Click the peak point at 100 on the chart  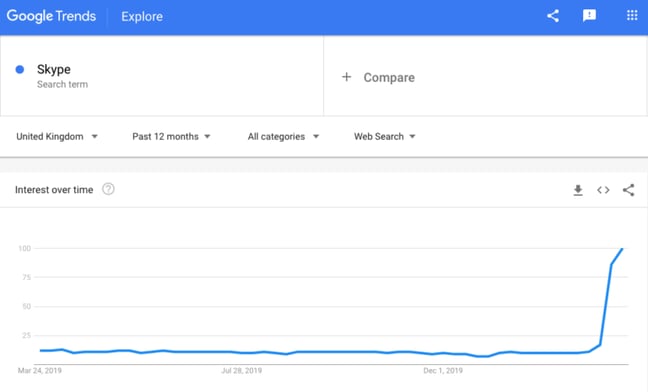tap(622, 249)
